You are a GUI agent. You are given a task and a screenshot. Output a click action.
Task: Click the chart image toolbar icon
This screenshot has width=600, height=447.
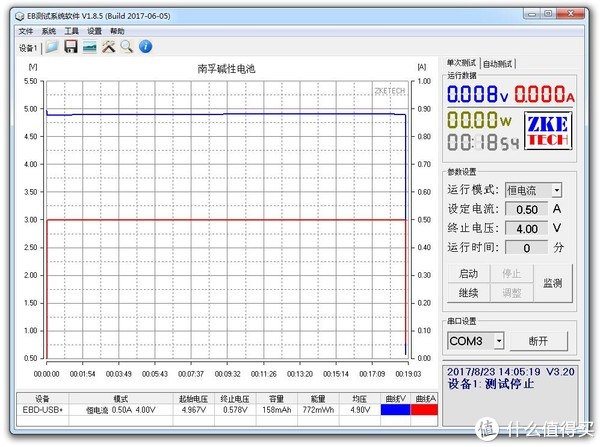(90, 47)
